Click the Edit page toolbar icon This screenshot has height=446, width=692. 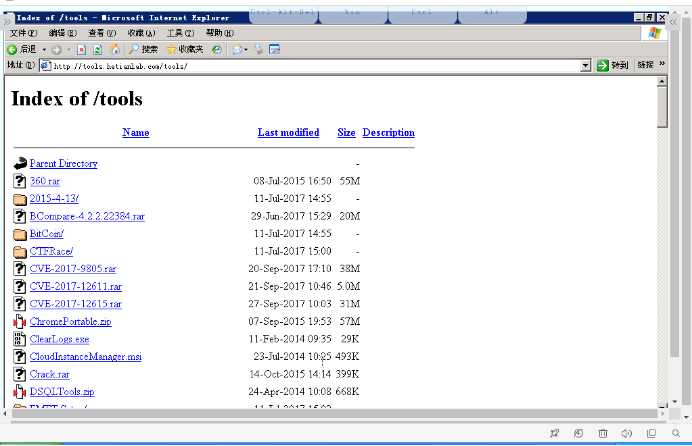coord(275,49)
